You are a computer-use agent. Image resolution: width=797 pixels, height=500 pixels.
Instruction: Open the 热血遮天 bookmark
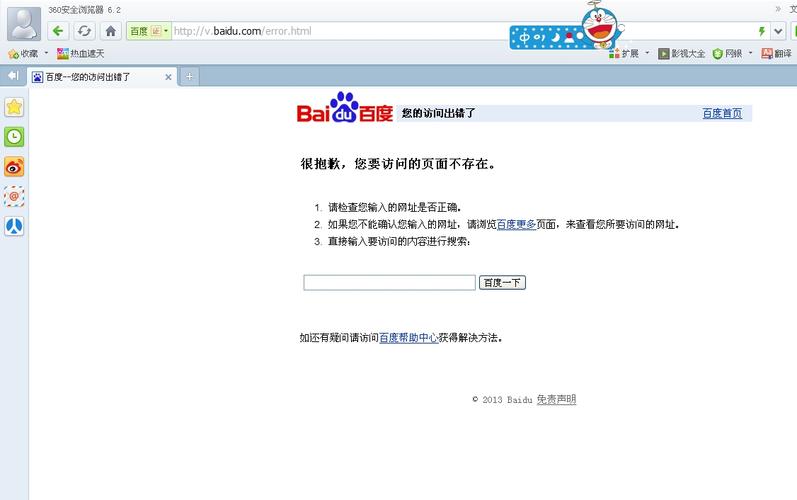(x=80, y=53)
